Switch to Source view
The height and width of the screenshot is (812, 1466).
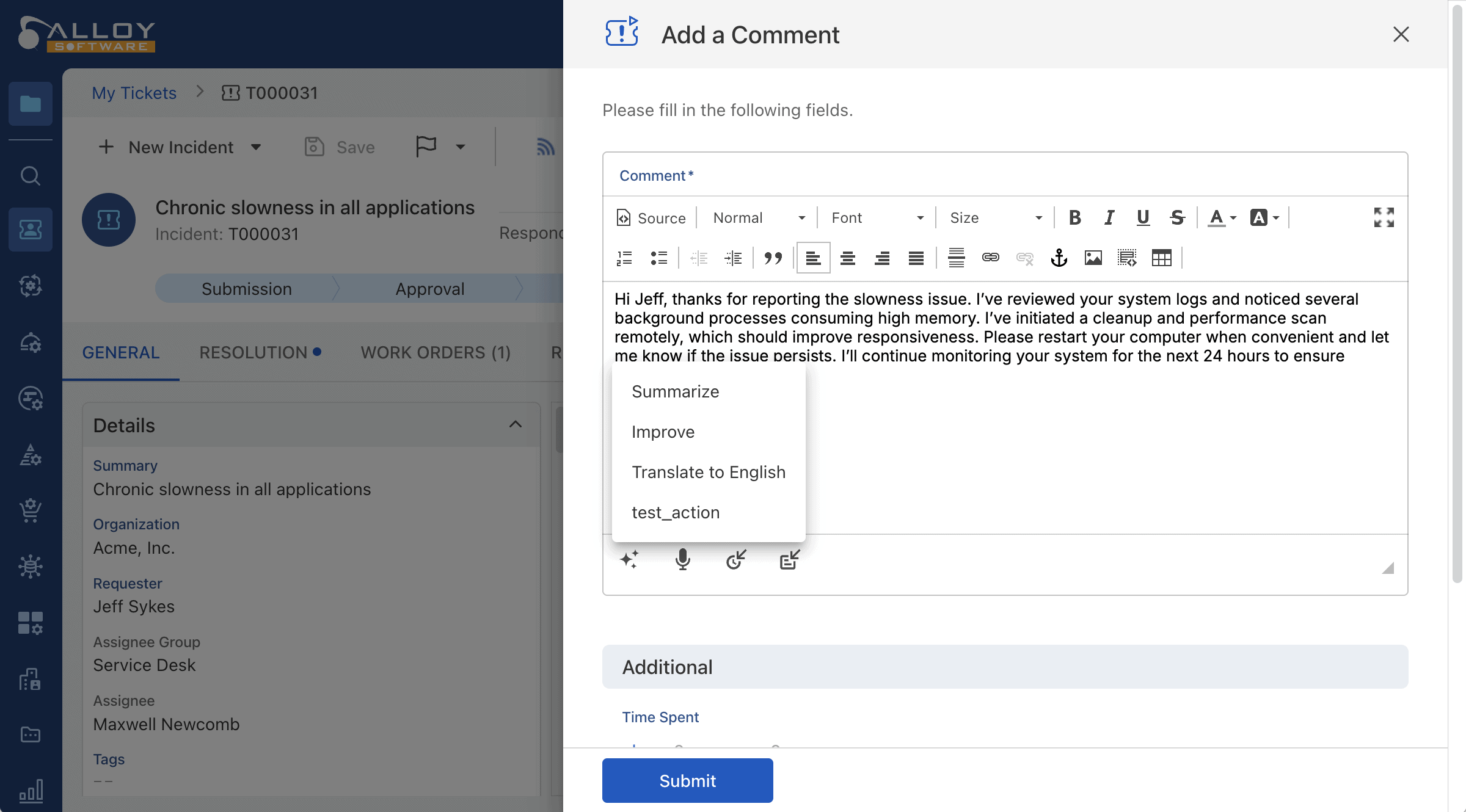click(x=651, y=218)
